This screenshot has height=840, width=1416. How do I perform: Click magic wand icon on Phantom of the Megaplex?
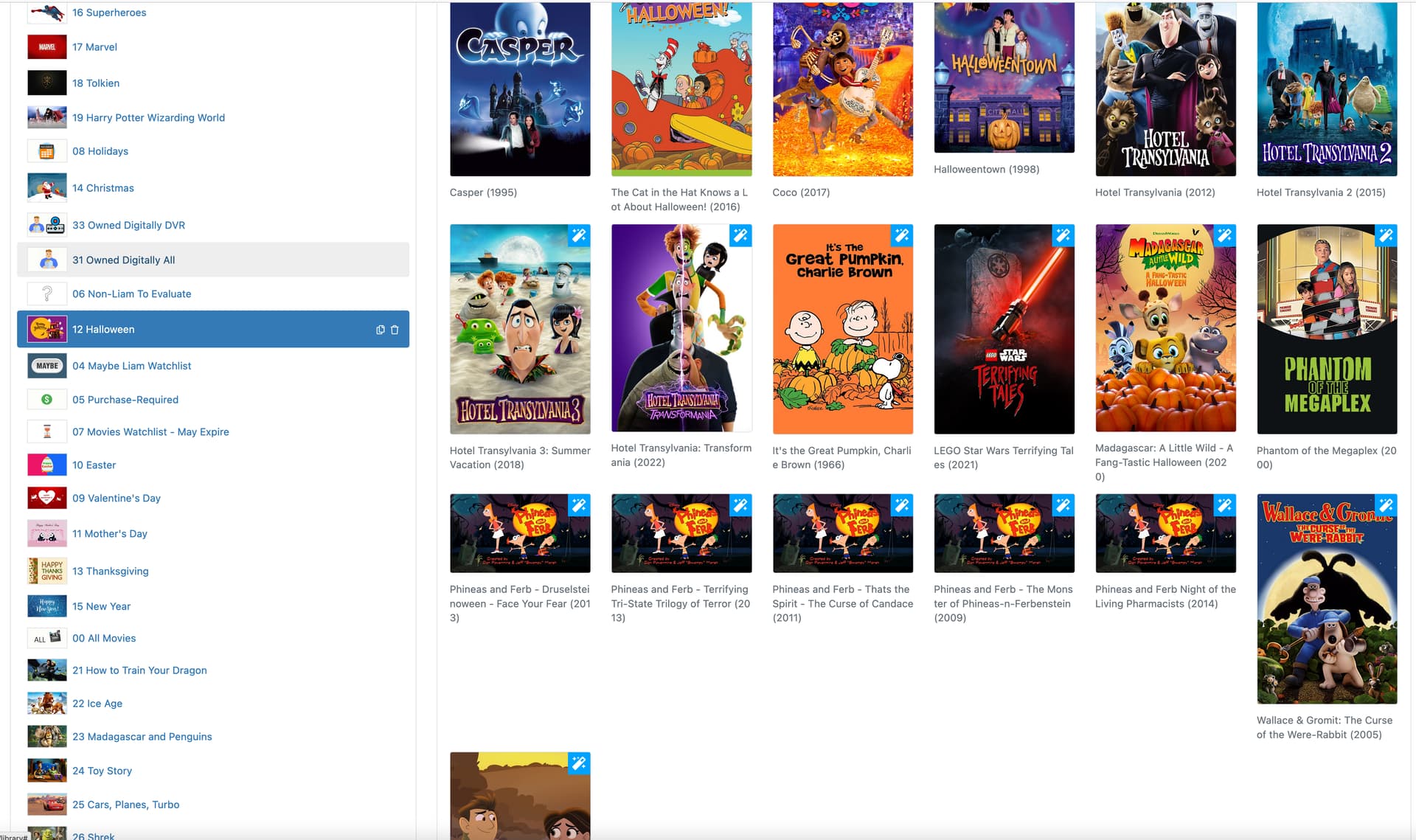point(1386,235)
